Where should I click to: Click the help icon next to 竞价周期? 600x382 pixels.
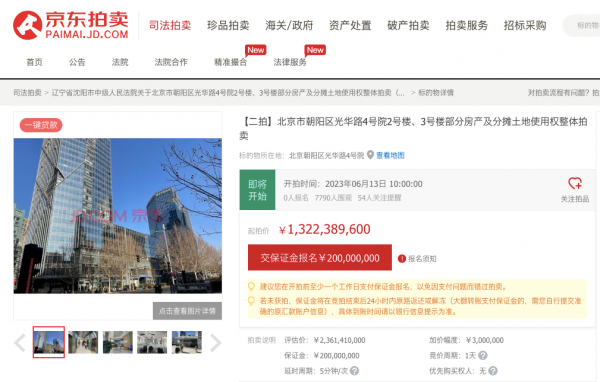[483, 356]
